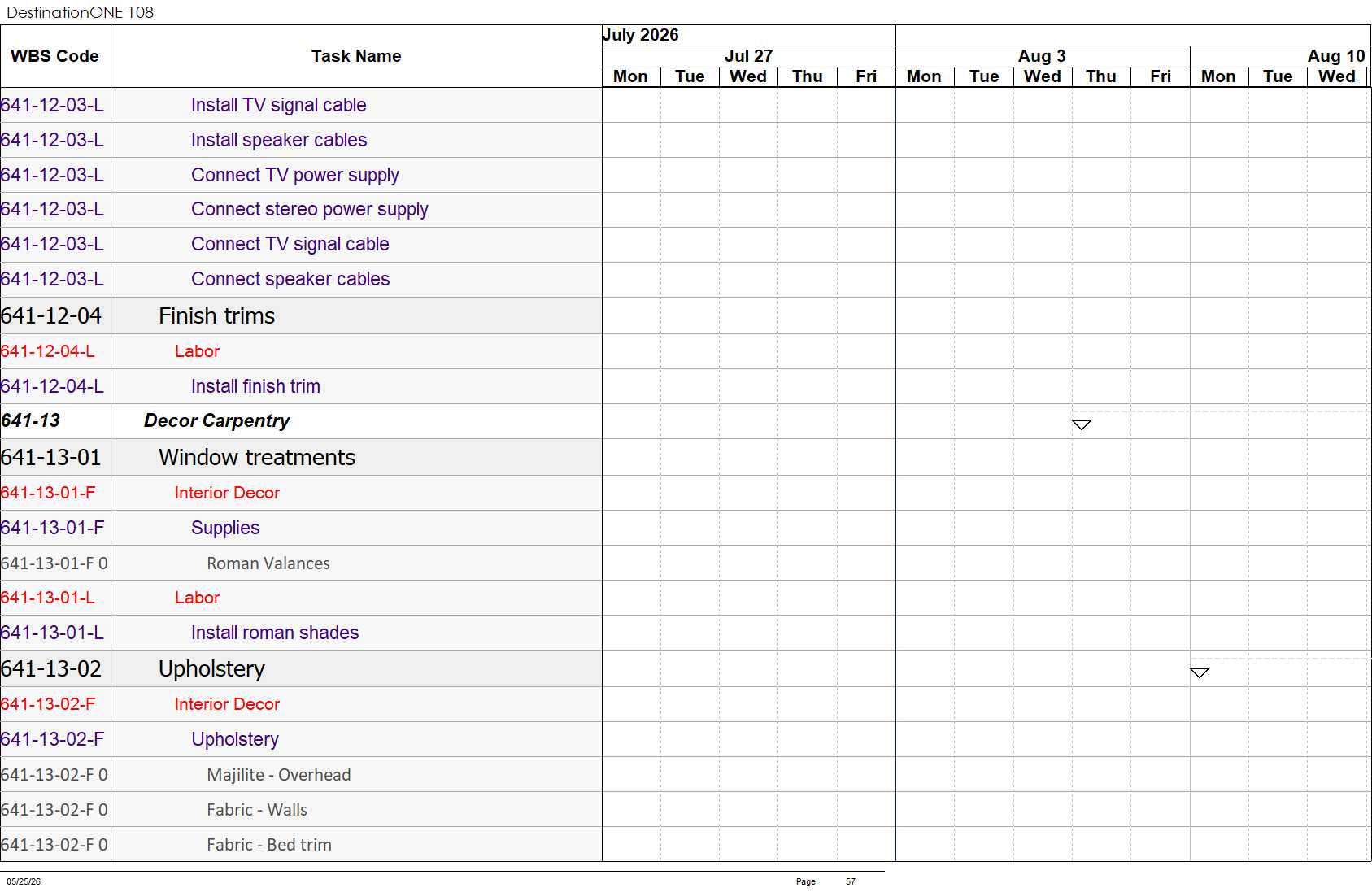Viewport: 1372px width, 892px height.
Task: Click WBS code 641-13
Action: point(30,420)
